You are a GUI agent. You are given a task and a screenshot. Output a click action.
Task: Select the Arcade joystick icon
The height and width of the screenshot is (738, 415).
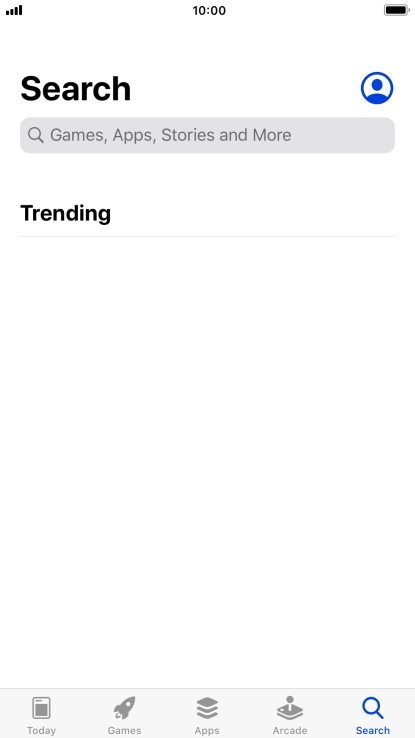click(290, 708)
